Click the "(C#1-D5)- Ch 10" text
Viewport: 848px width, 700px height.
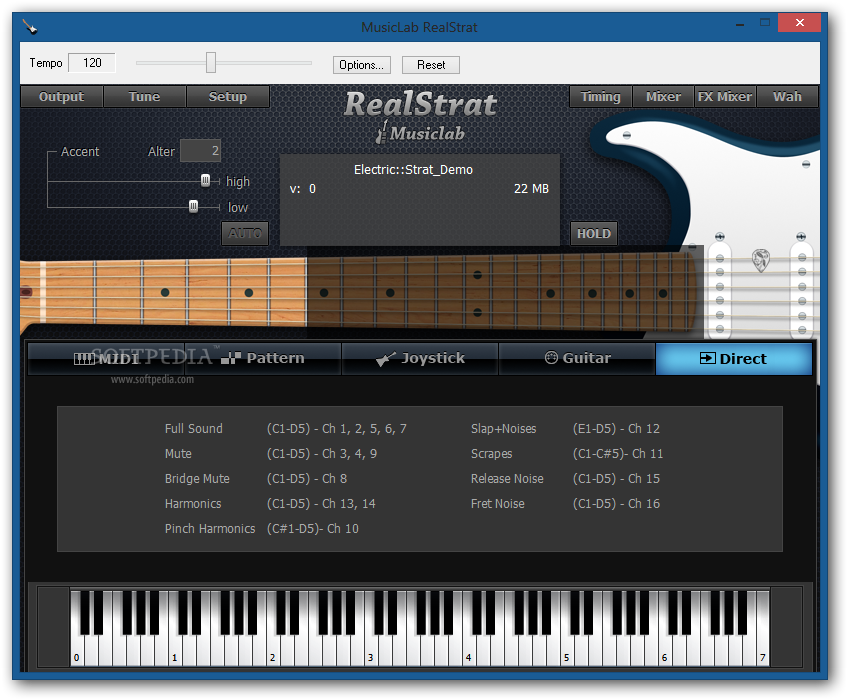coord(313,529)
